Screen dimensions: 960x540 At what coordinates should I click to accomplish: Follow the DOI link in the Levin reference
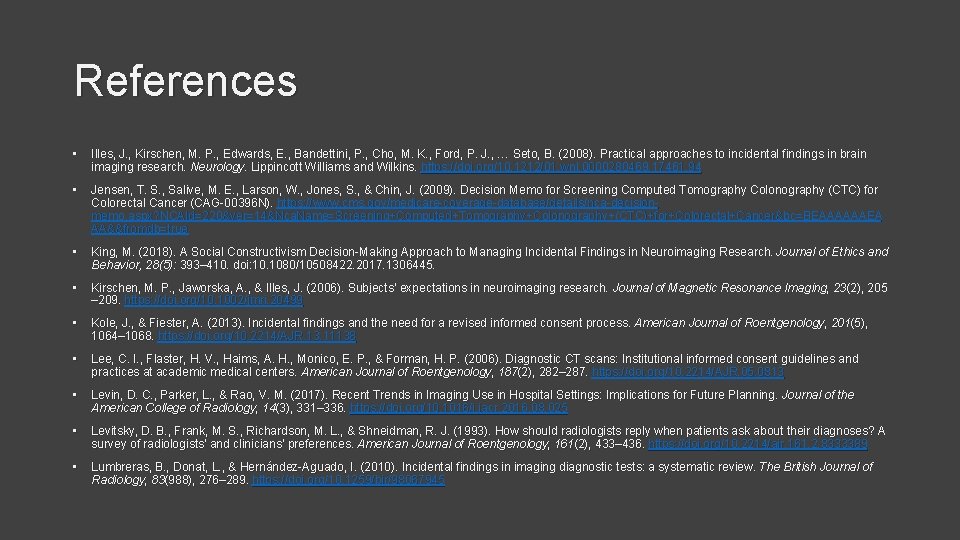[x=459, y=408]
